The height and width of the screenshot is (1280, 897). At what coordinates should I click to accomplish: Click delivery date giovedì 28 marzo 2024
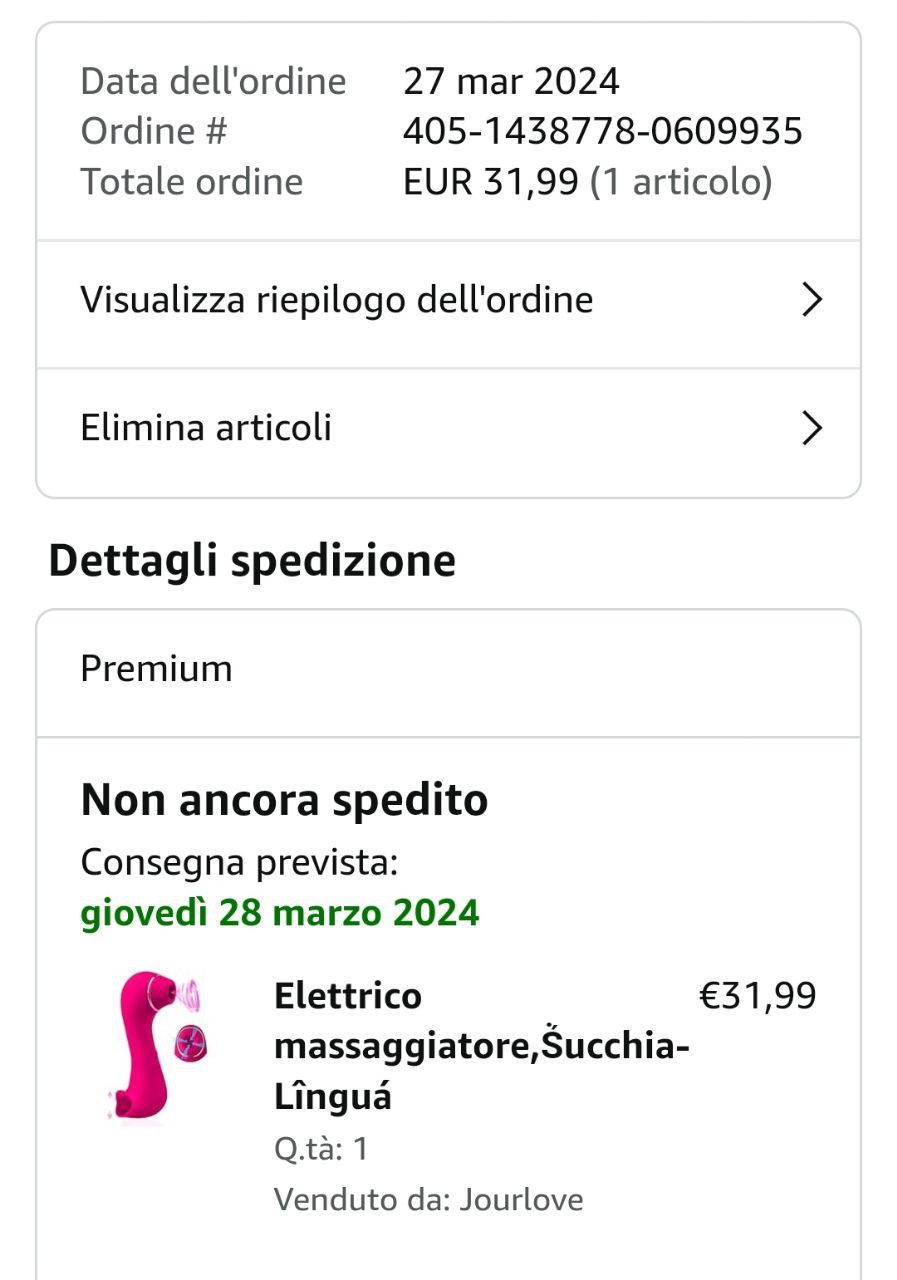click(x=280, y=913)
